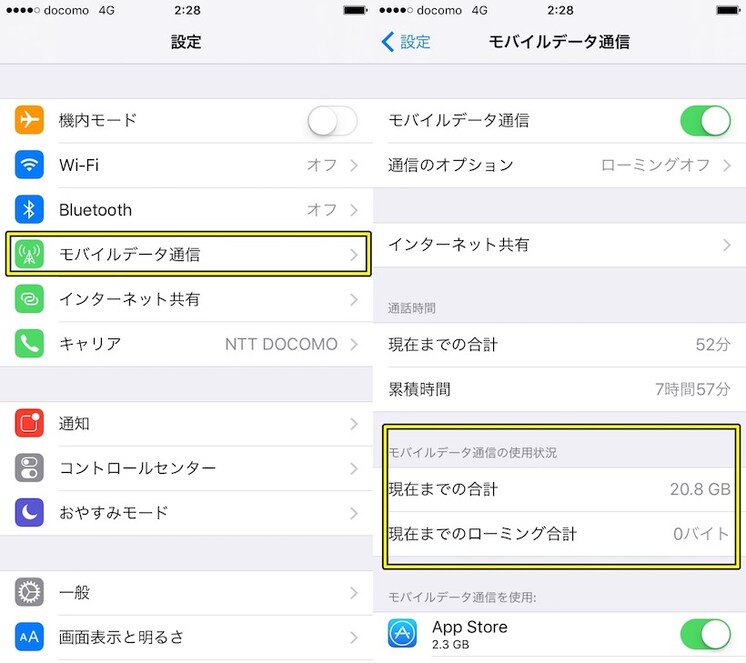This screenshot has height=663, width=746.
Task: Tap the purple おやすみモード moon icon
Action: click(29, 513)
